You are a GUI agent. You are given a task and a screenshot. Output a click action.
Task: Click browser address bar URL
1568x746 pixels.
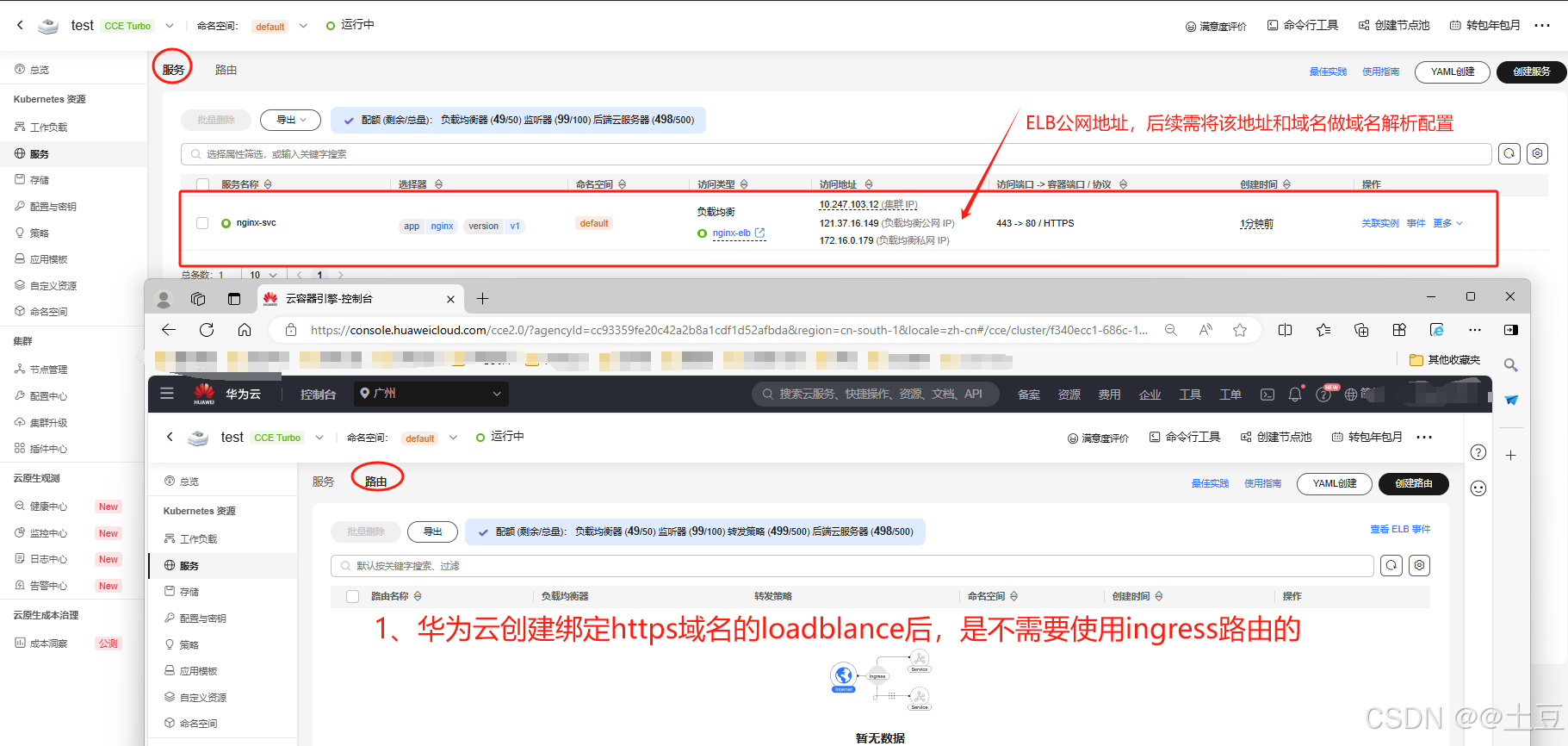[728, 330]
